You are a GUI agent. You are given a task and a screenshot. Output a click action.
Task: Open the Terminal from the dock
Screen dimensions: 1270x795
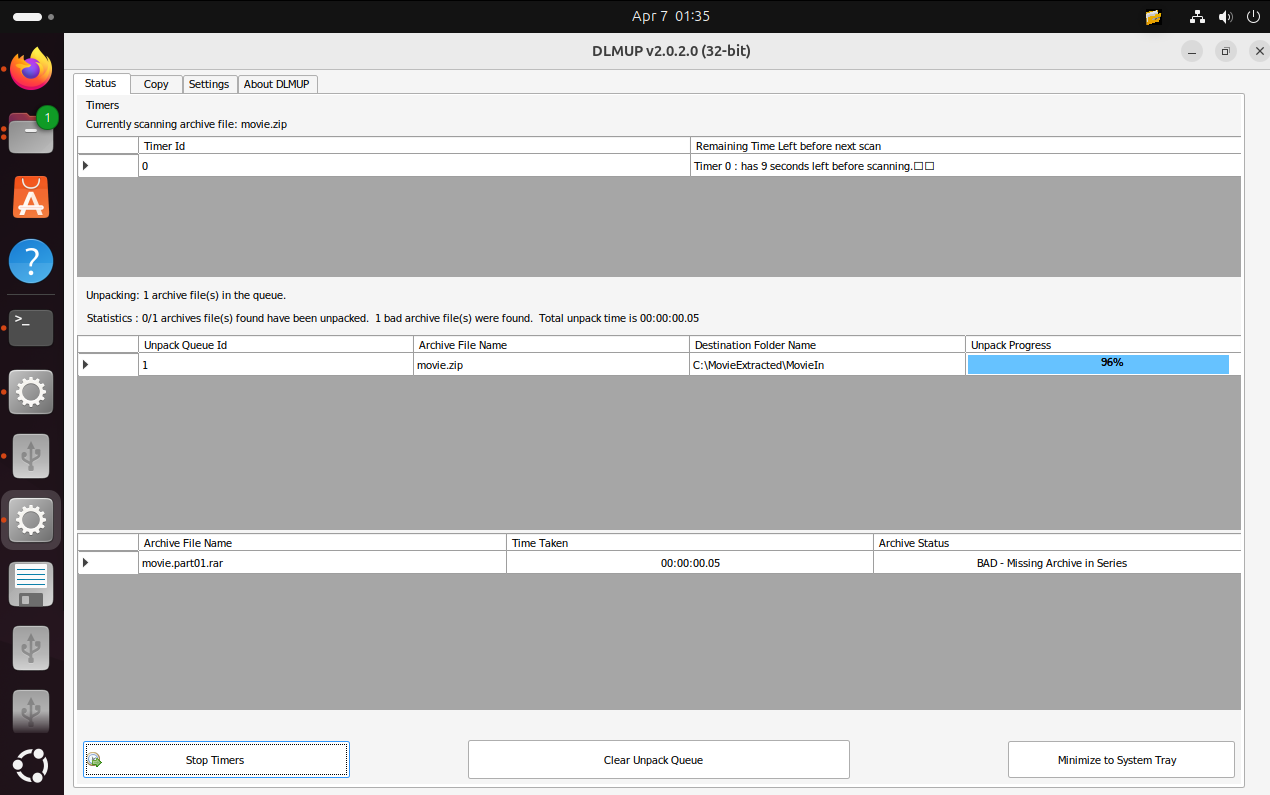click(x=31, y=327)
